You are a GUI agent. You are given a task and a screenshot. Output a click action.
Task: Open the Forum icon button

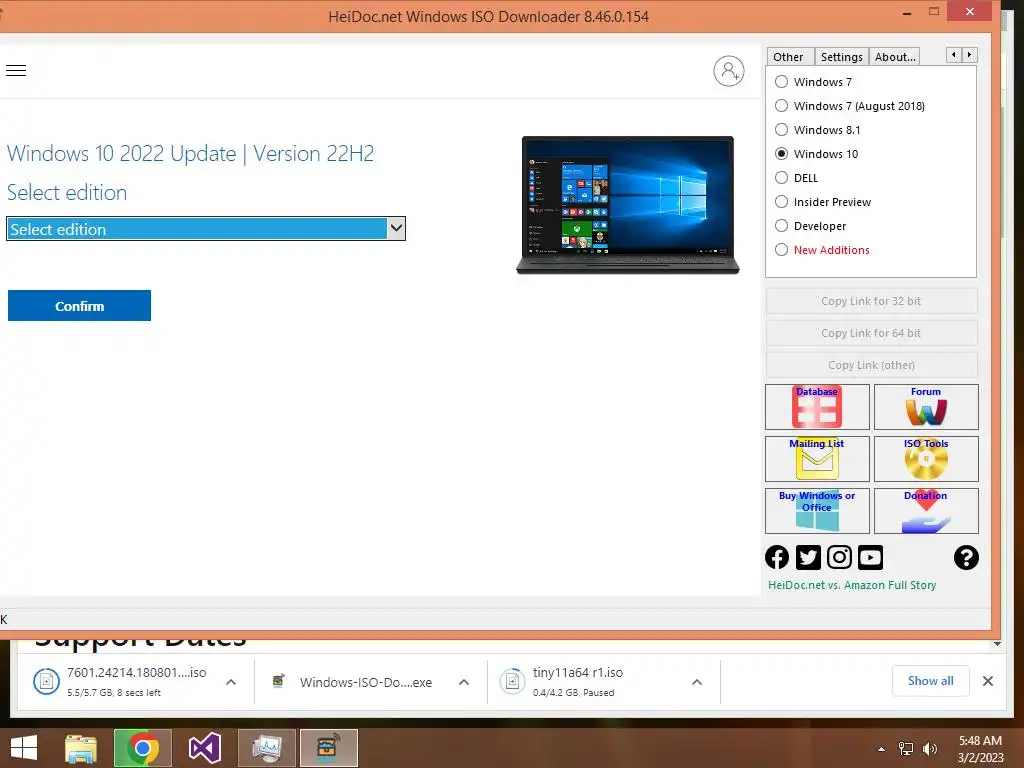tap(926, 407)
